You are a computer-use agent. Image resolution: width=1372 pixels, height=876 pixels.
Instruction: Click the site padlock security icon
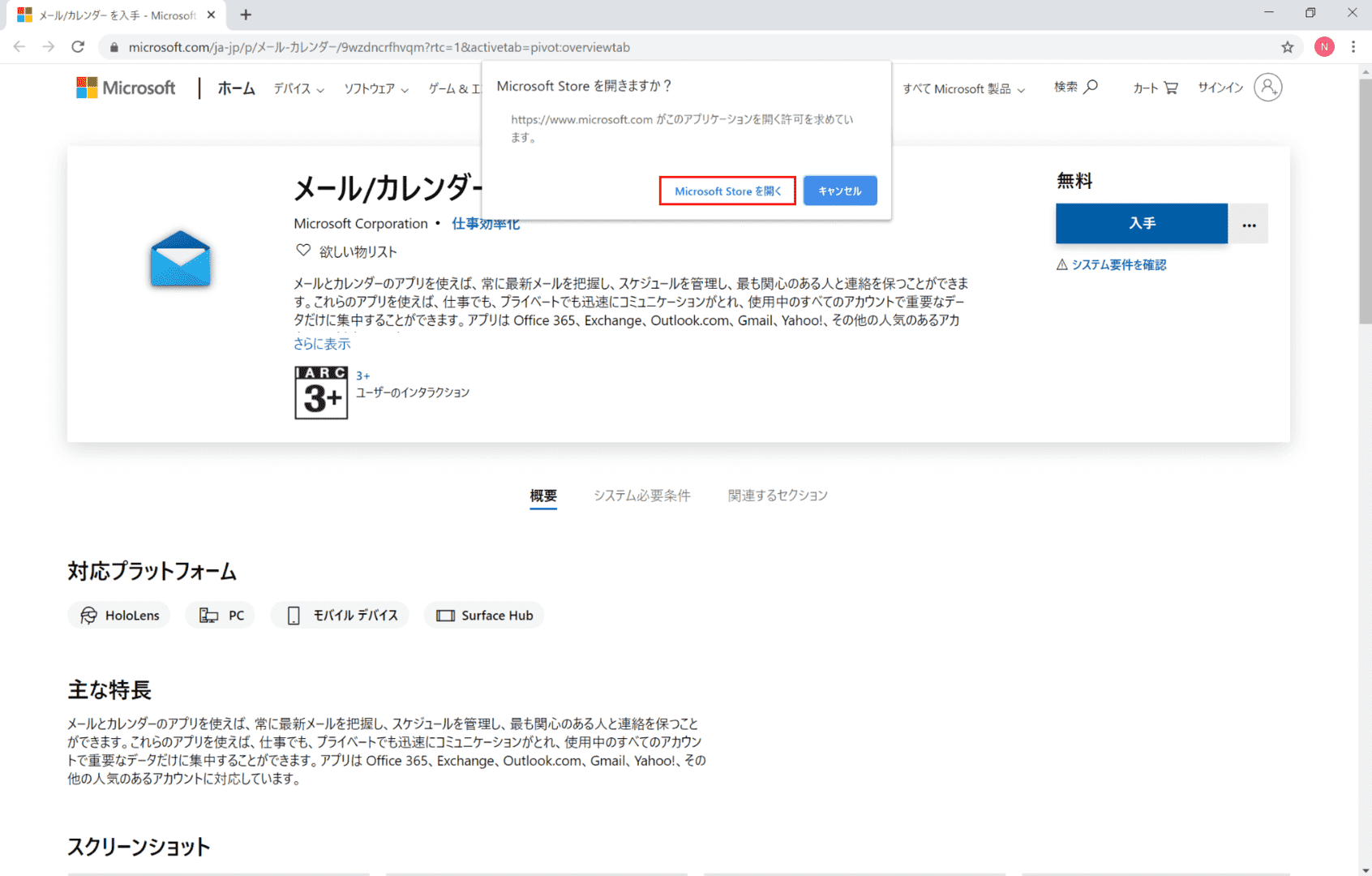click(114, 47)
